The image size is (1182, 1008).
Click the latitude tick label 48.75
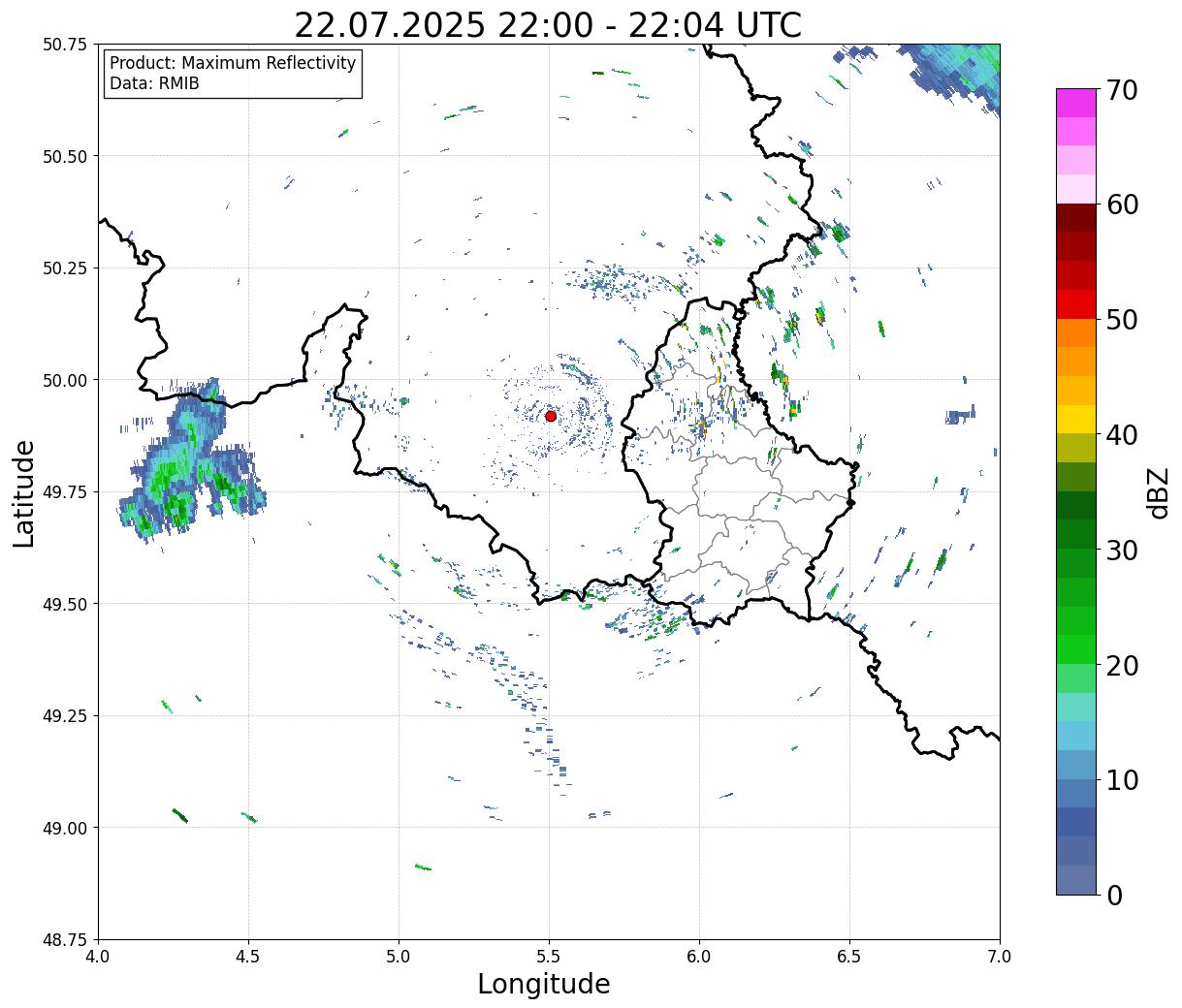(x=64, y=940)
